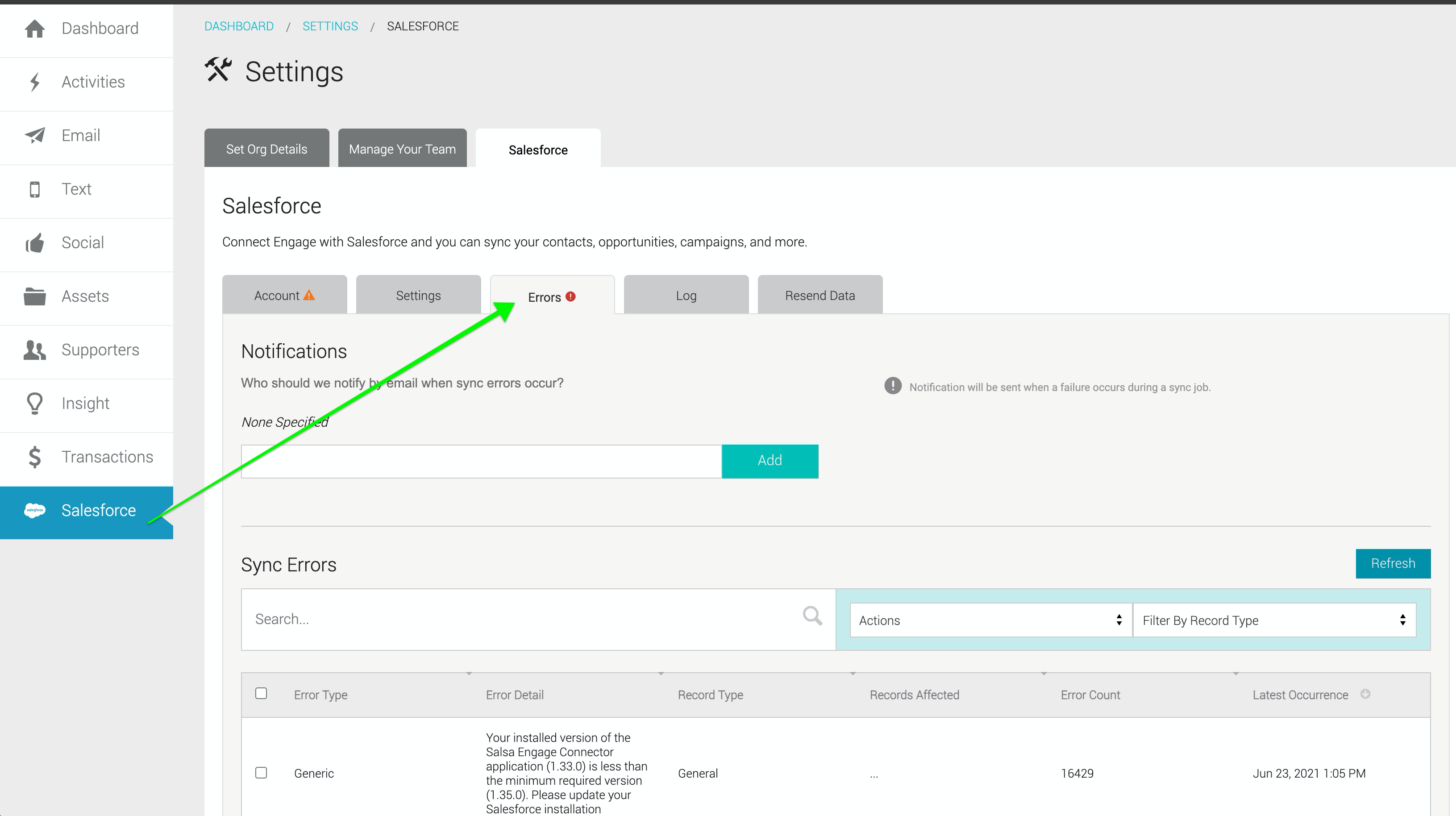Click the red error badge on Errors tab
Viewport: 1456px width, 816px height.
coord(571,296)
